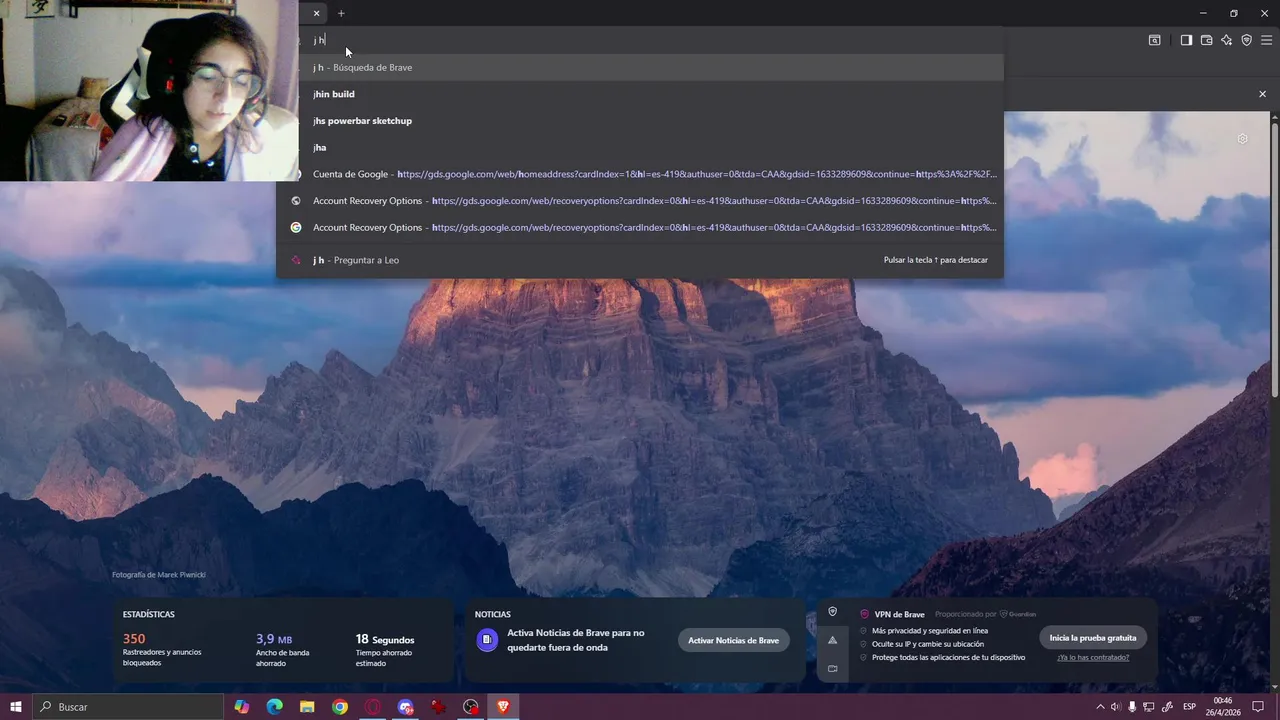Open 'Cuenta de Google' history suggestion

(x=640, y=174)
